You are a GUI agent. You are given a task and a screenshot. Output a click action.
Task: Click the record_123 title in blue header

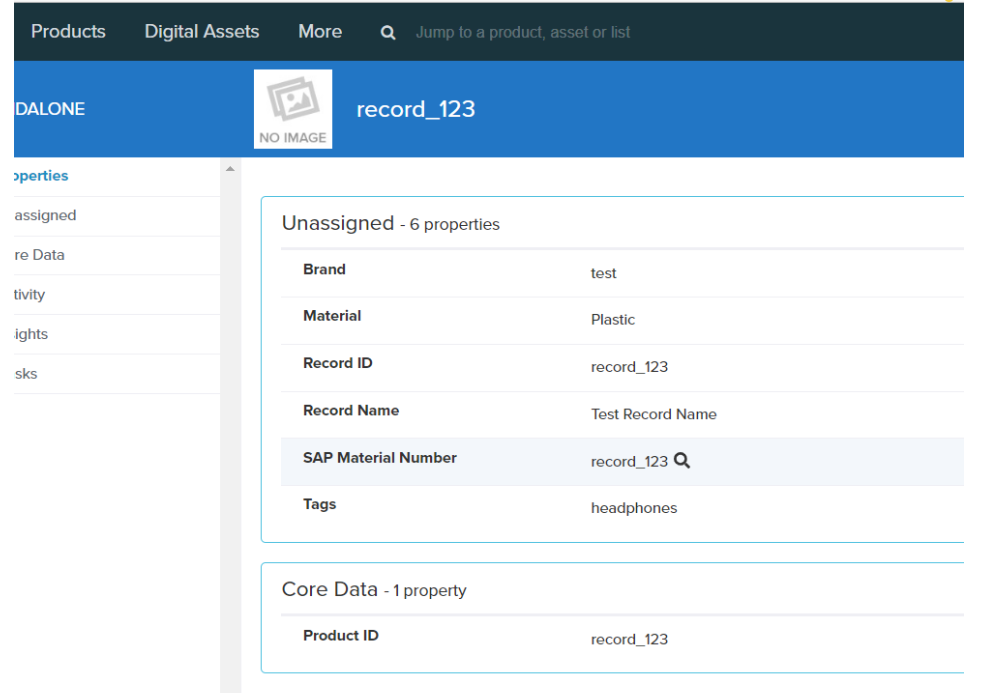[x=415, y=109]
